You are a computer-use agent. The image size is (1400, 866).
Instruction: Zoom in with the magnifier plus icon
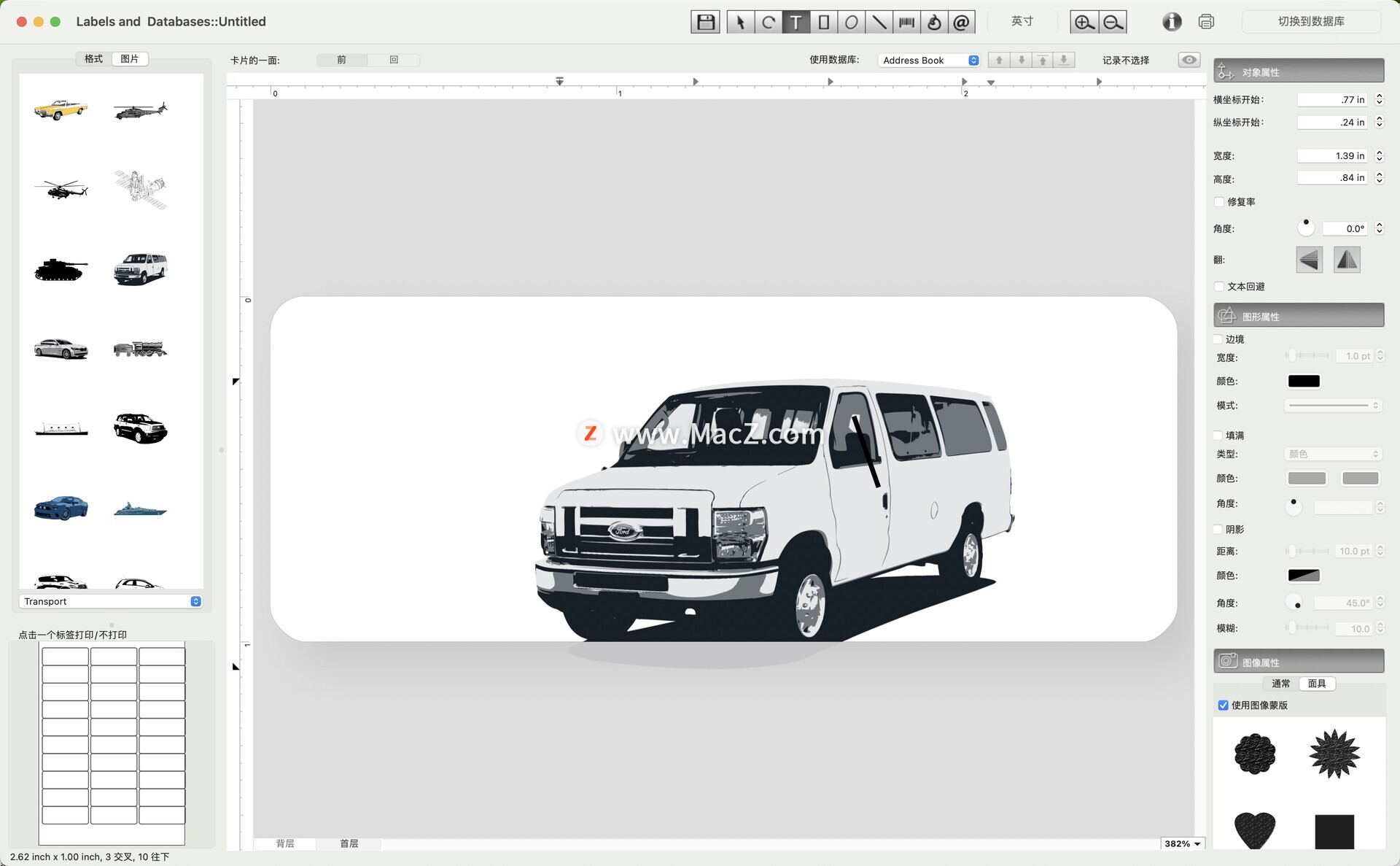click(1084, 22)
